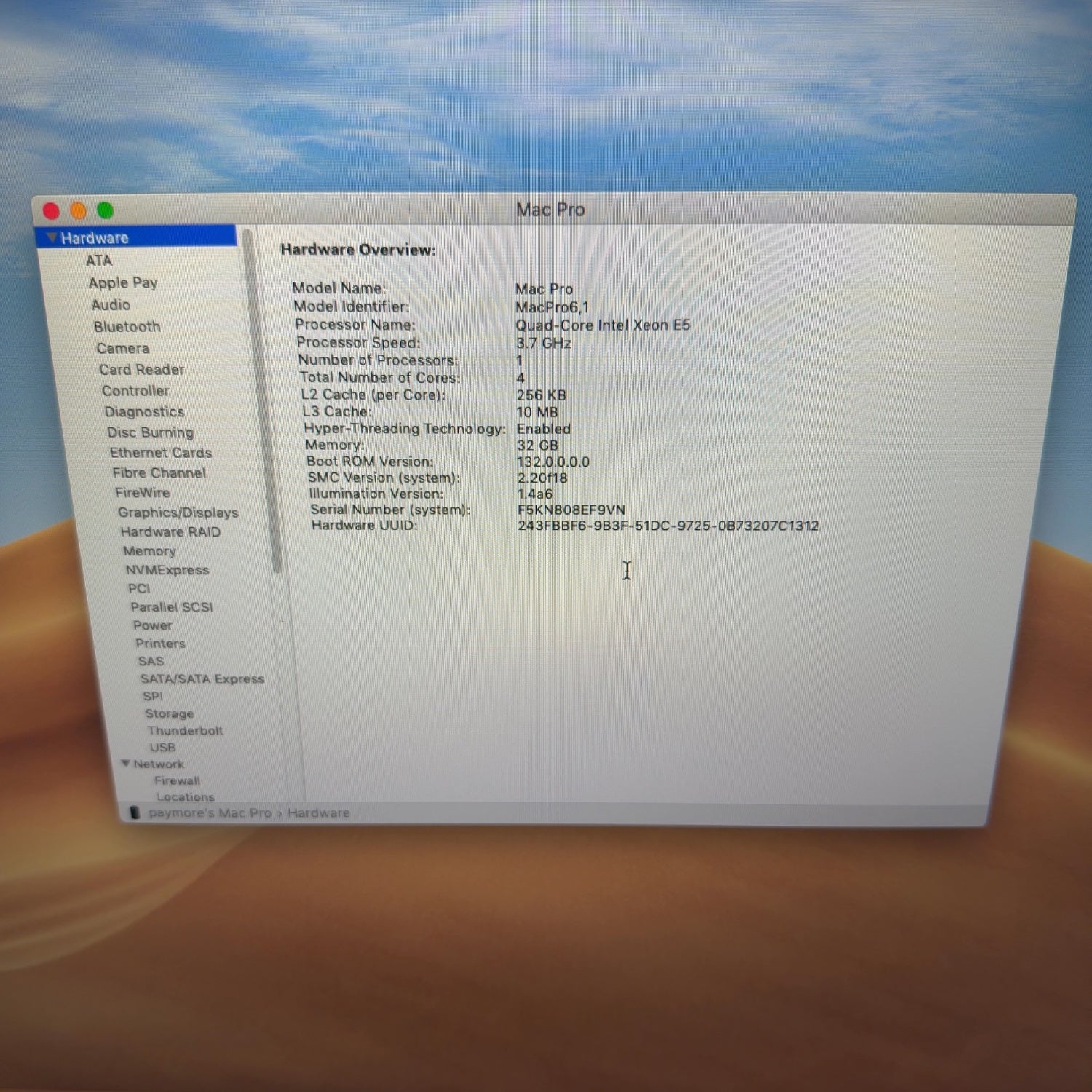The image size is (1092, 1092).
Task: Close the Mac Pro window
Action: click(x=51, y=211)
